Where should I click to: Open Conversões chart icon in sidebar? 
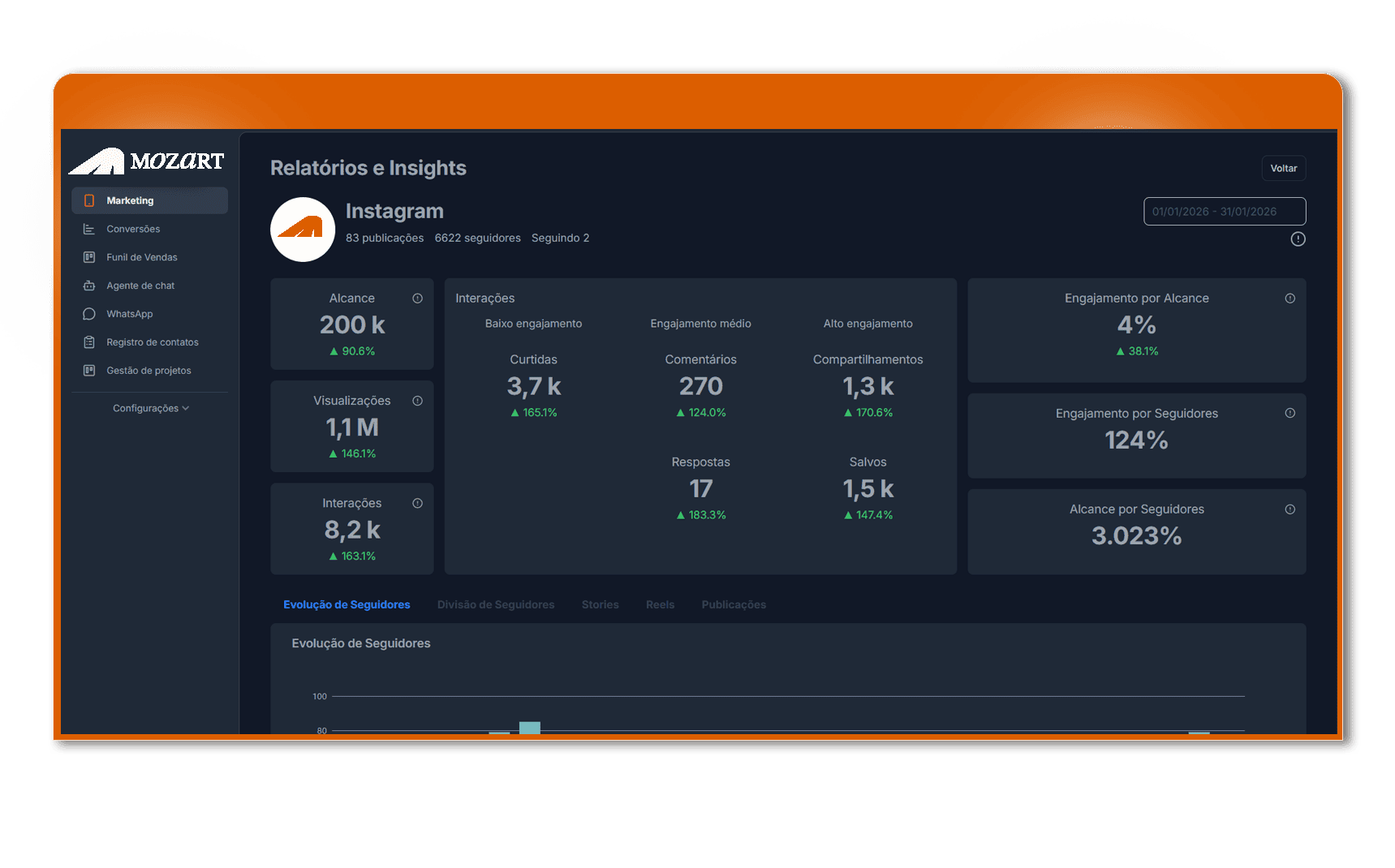click(89, 229)
